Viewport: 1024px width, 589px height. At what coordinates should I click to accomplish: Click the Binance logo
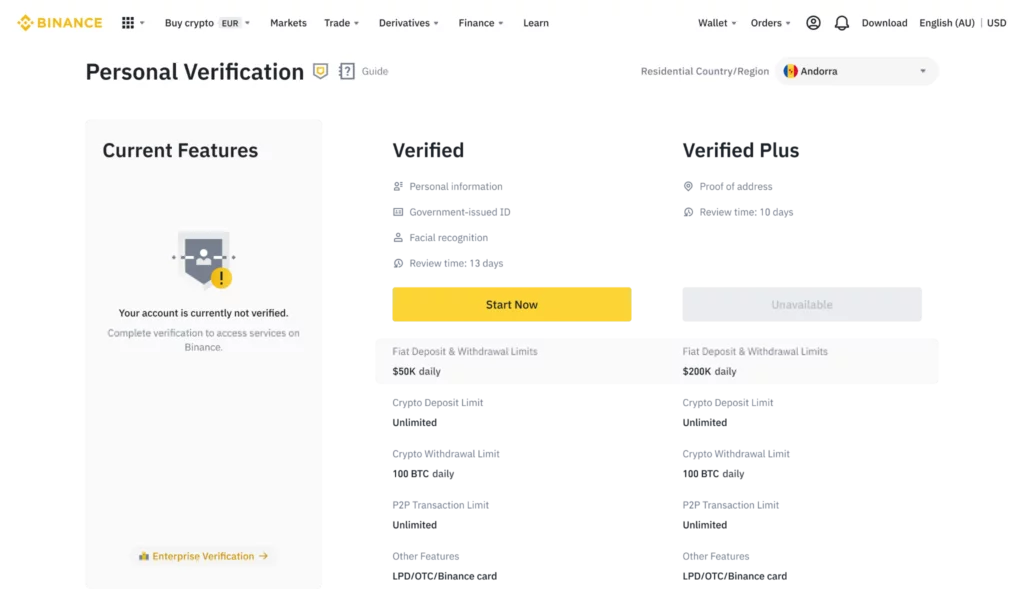point(59,23)
